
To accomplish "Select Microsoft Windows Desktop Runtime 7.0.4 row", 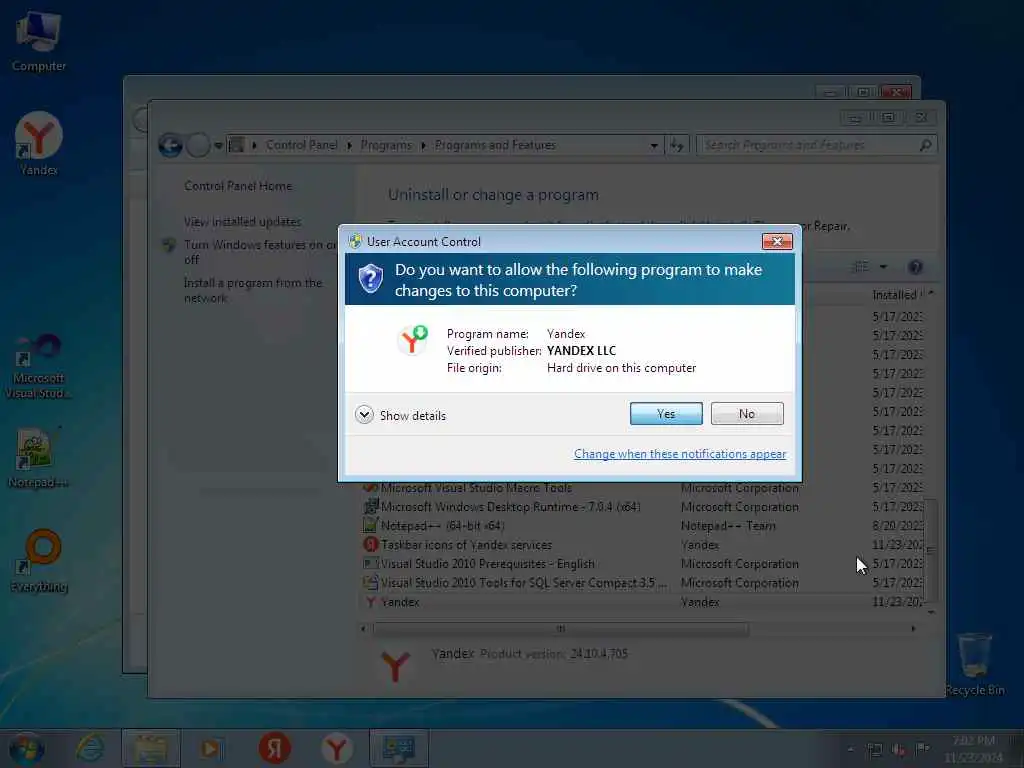I will [643, 507].
